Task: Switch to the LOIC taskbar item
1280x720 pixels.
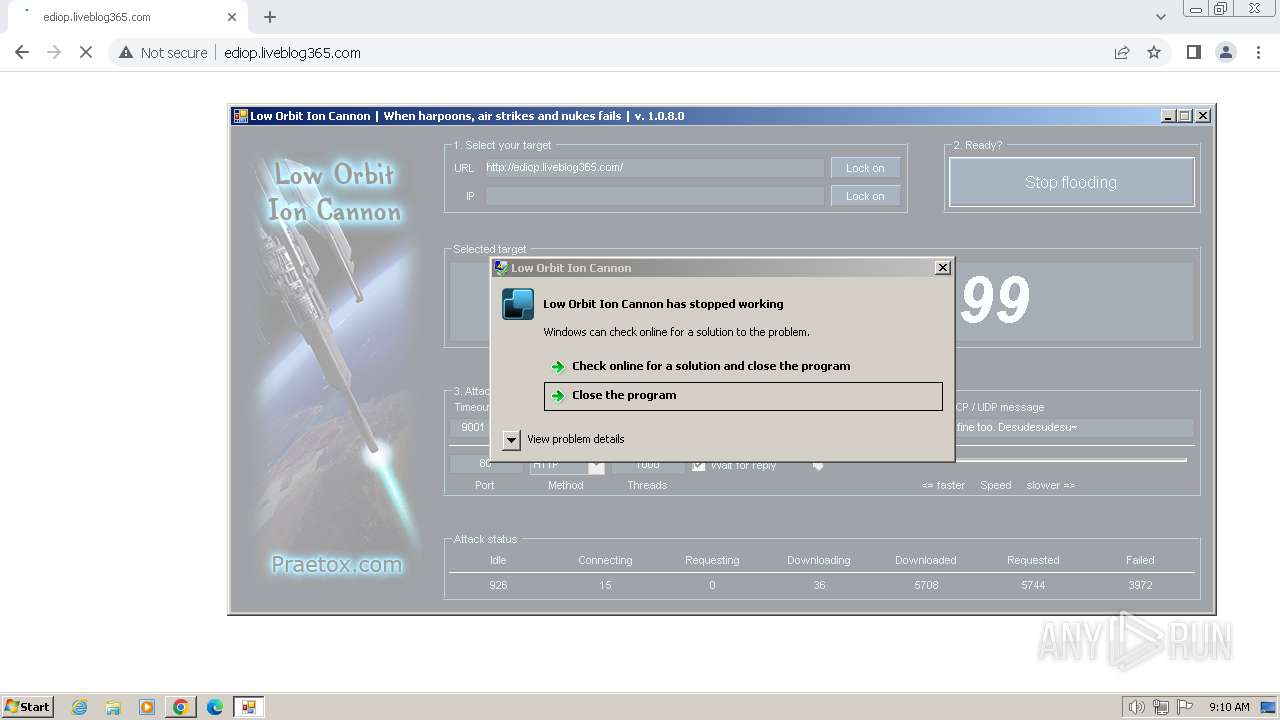Action: (x=248, y=707)
